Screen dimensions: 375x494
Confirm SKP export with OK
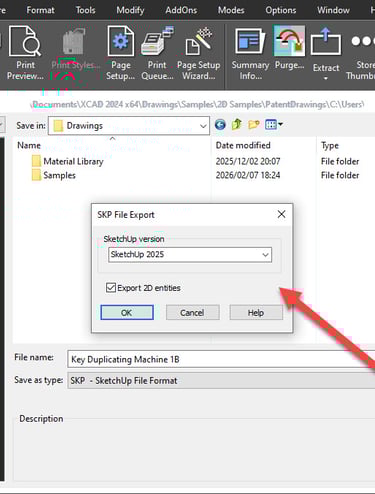(x=127, y=313)
